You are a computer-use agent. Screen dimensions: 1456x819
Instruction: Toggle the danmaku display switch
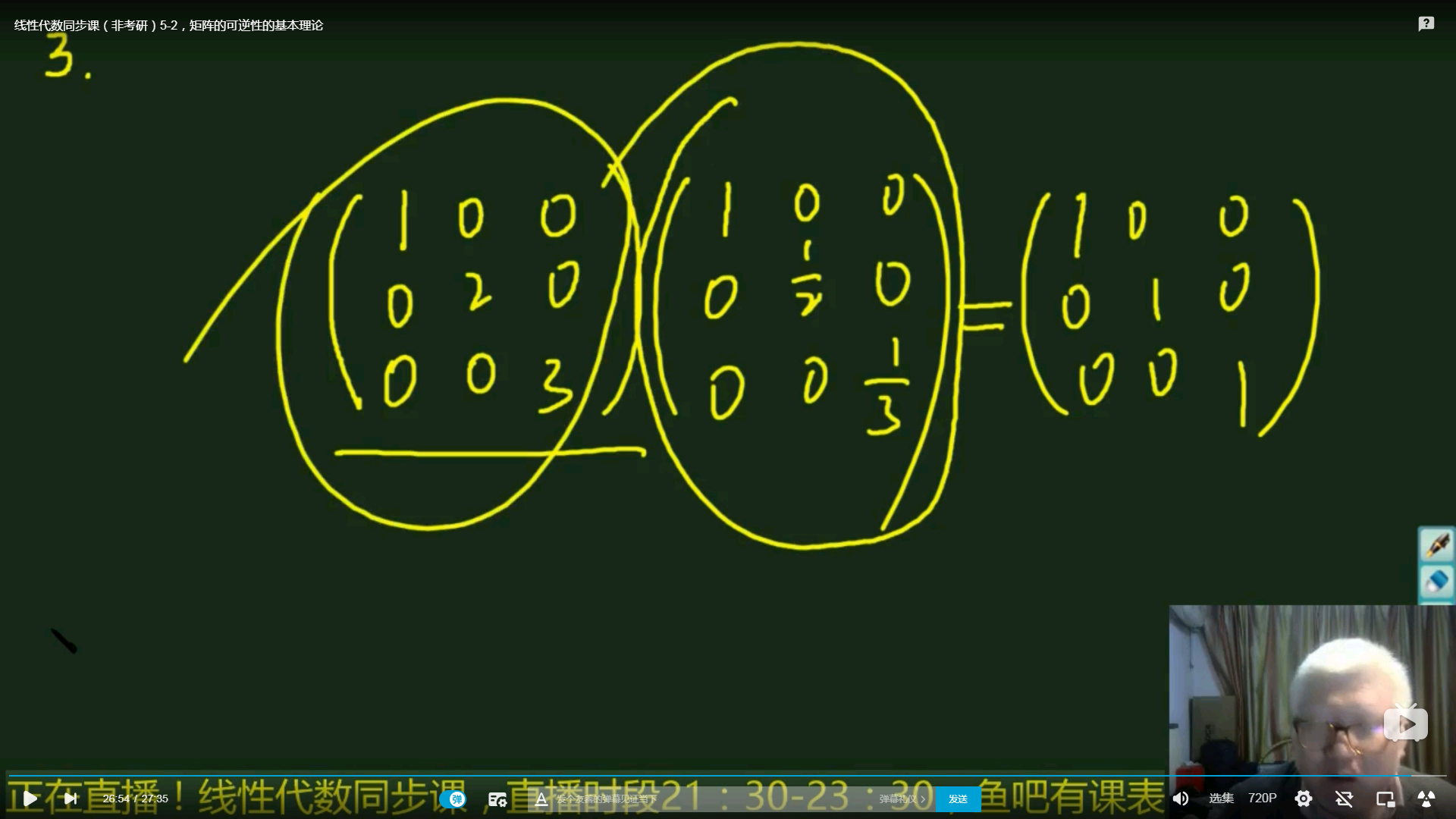[x=453, y=799]
